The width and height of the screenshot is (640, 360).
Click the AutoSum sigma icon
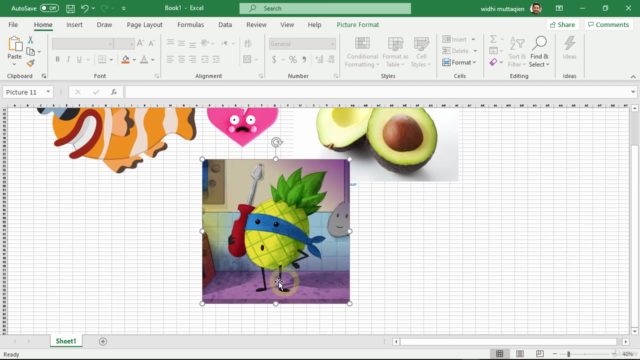(493, 39)
